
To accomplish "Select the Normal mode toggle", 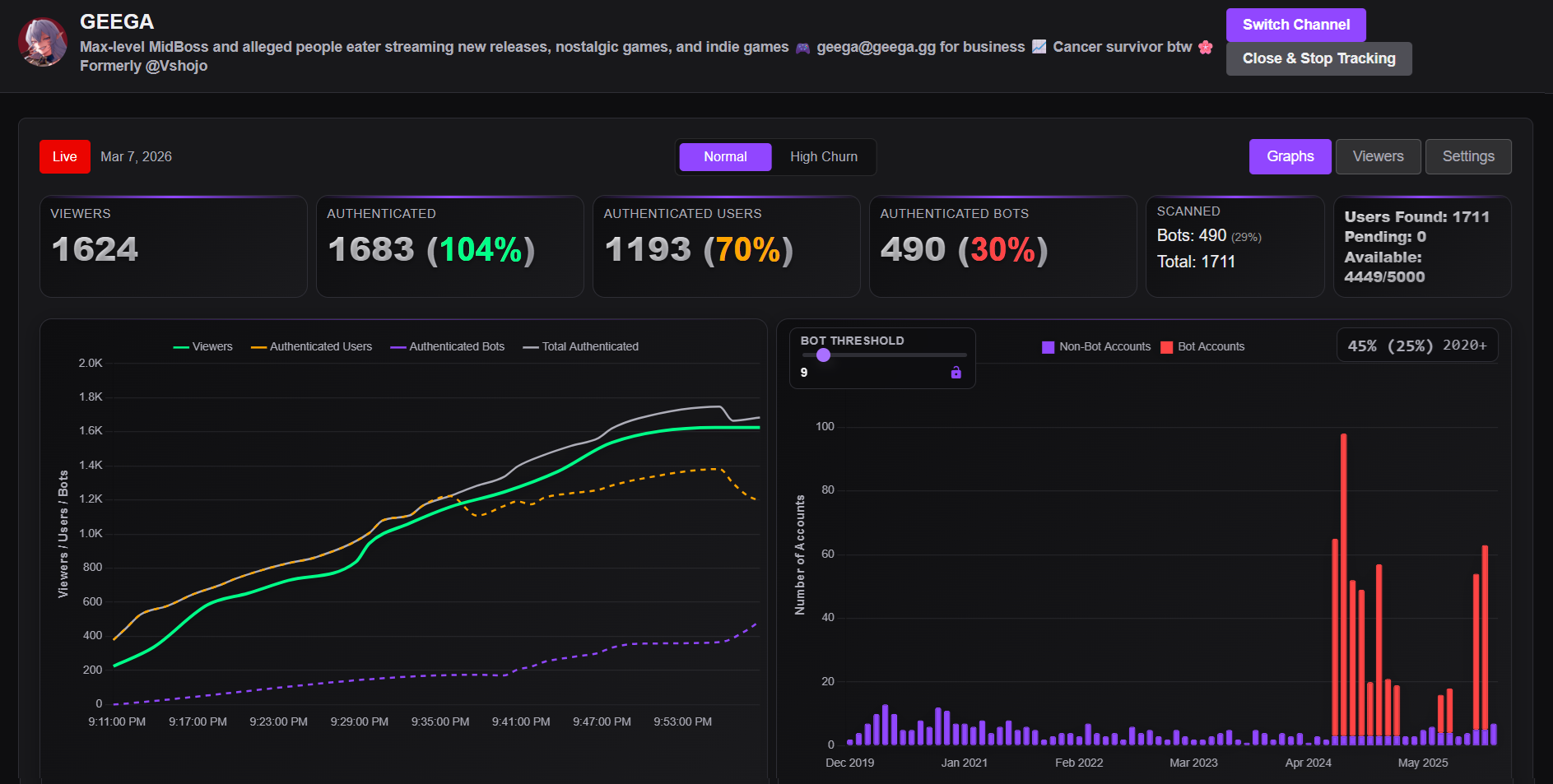I will pyautogui.click(x=725, y=157).
